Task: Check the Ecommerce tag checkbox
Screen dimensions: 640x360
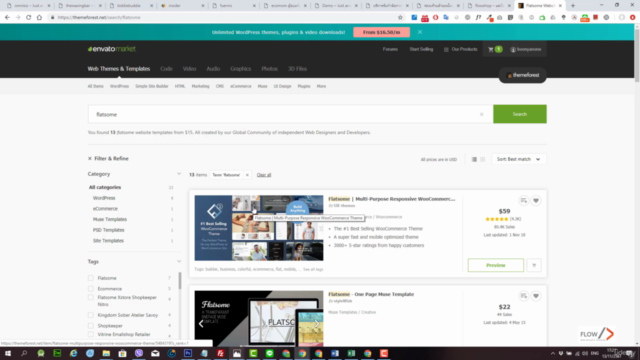Action: [x=91, y=289]
